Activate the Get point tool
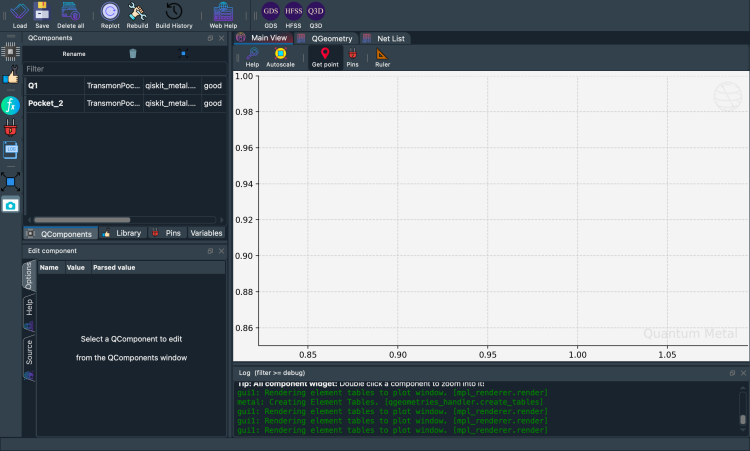The height and width of the screenshot is (451, 750). coord(325,57)
